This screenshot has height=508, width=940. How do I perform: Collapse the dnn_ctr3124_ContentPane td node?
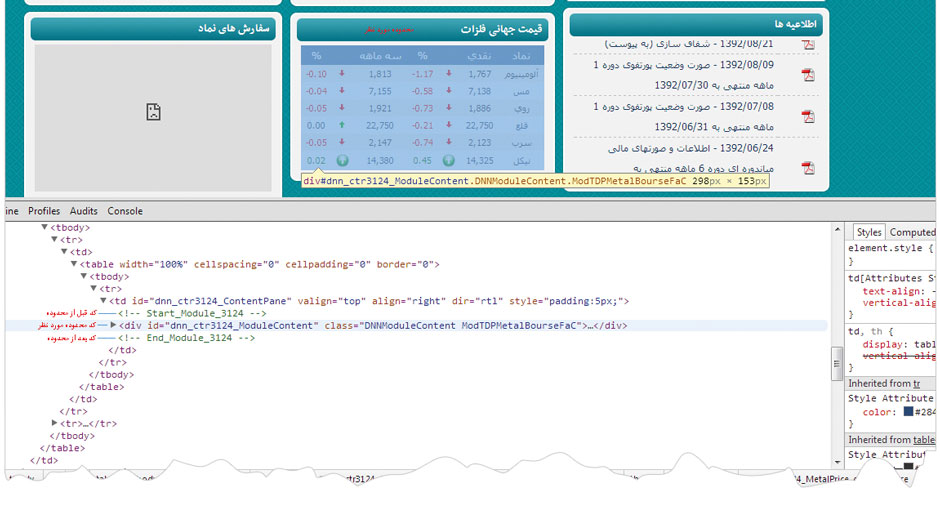click(102, 301)
